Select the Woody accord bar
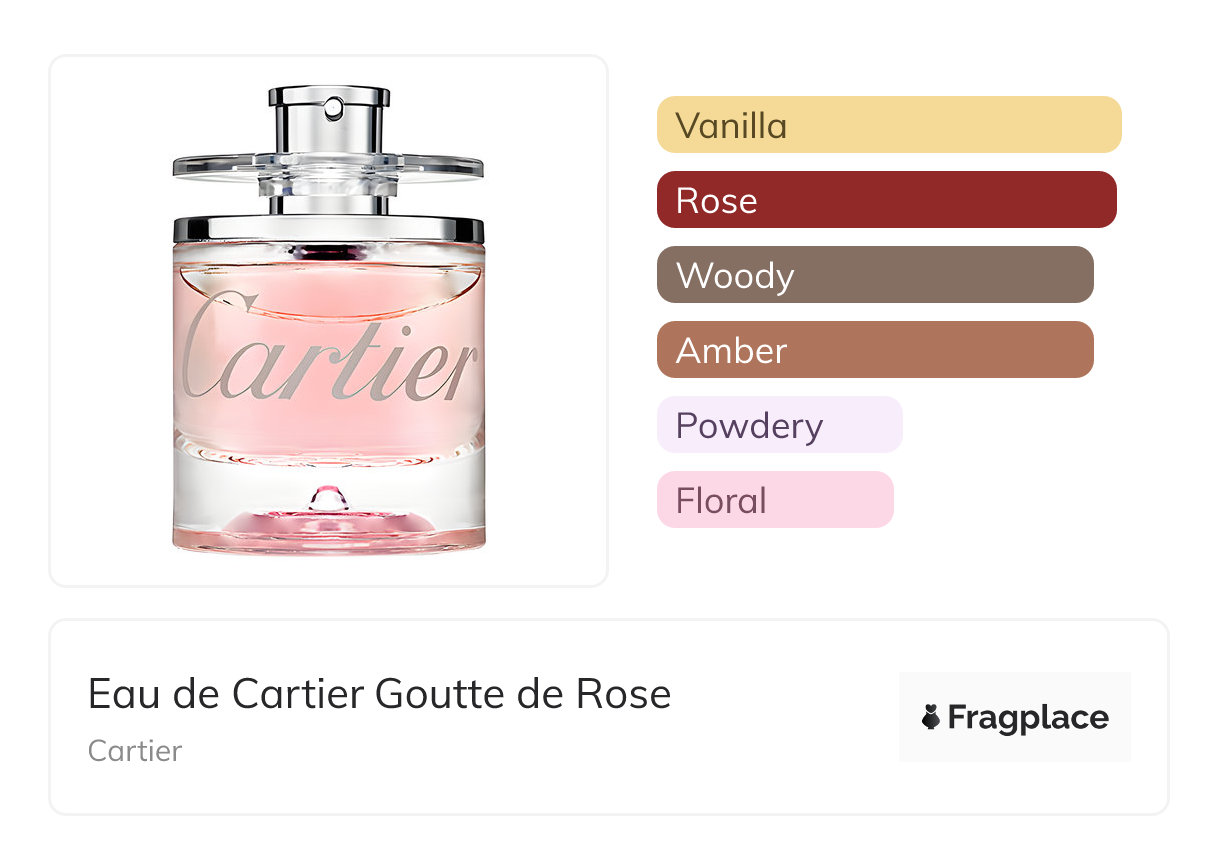Screen dimensions: 1218x864 875,275
